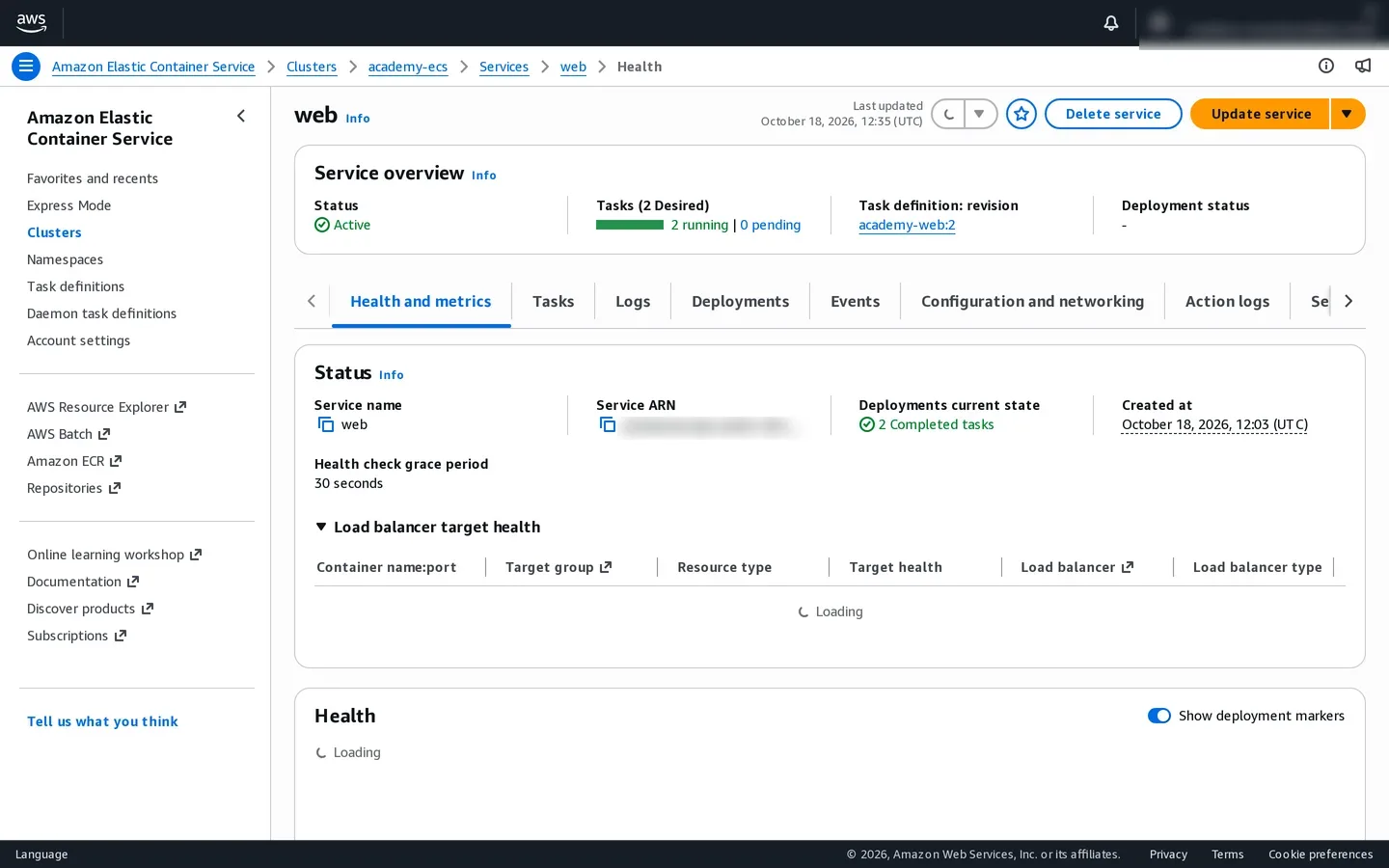This screenshot has width=1389, height=868.
Task: Collapse the ECS side navigation panel
Action: click(241, 116)
